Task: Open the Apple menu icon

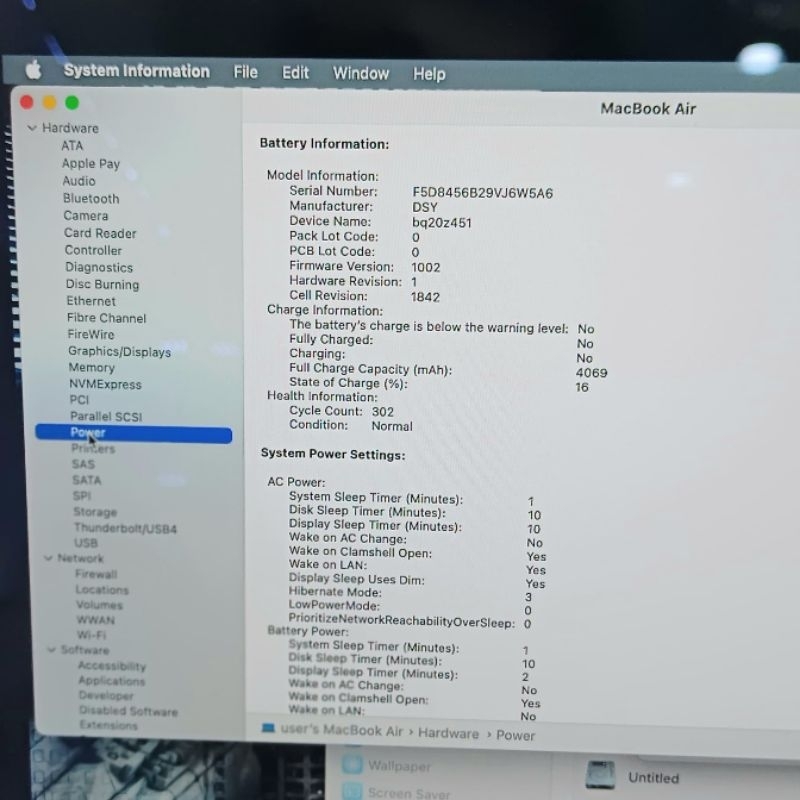Action: click(x=33, y=70)
